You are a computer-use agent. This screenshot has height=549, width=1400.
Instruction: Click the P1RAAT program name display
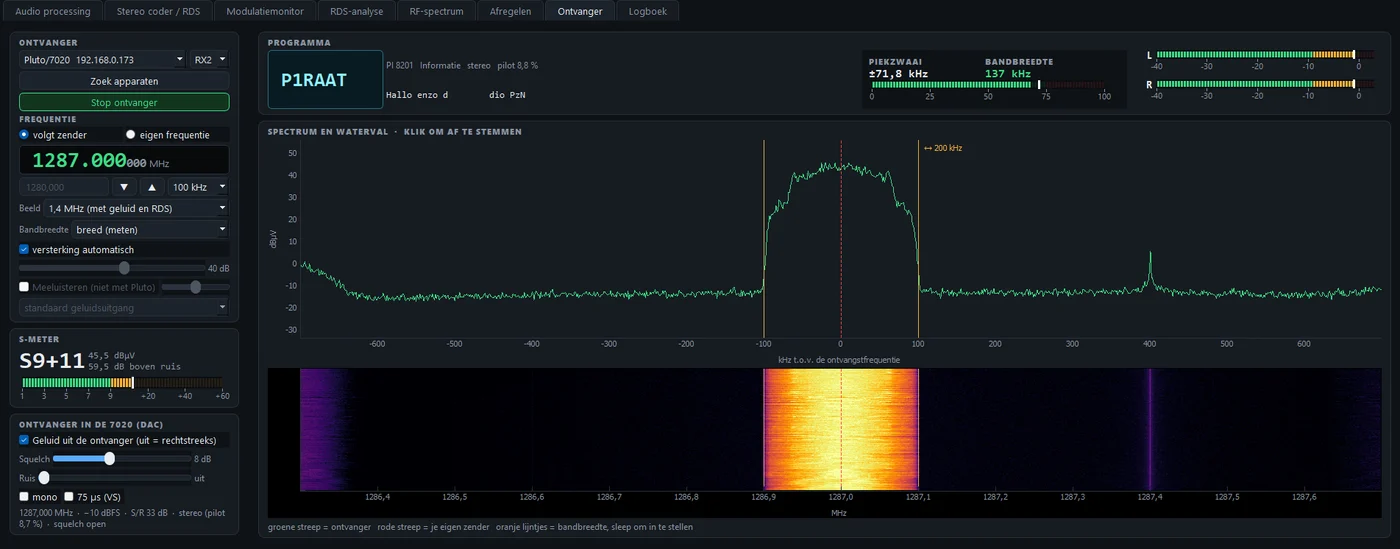325,80
